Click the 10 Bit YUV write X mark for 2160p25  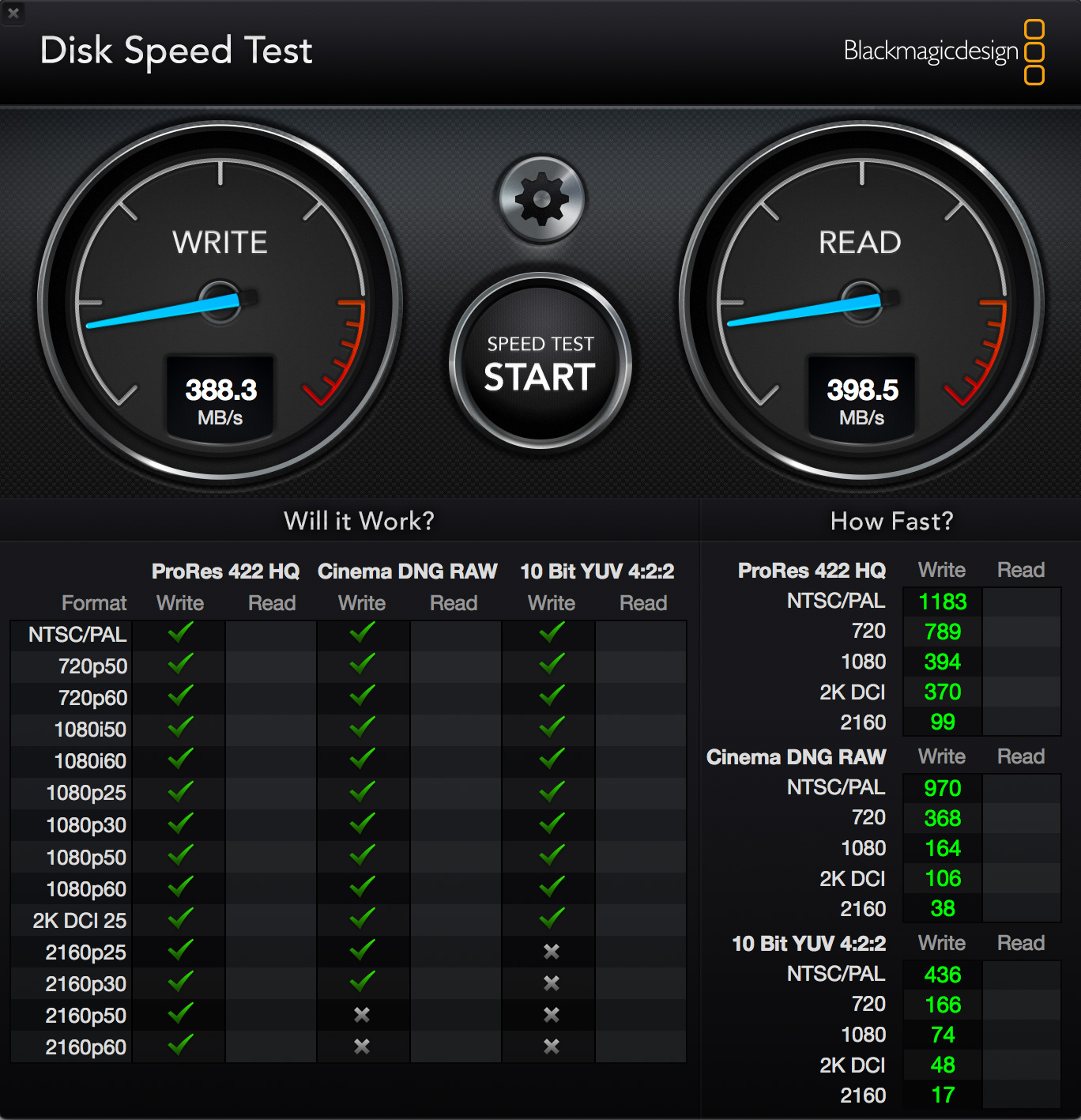tap(552, 952)
